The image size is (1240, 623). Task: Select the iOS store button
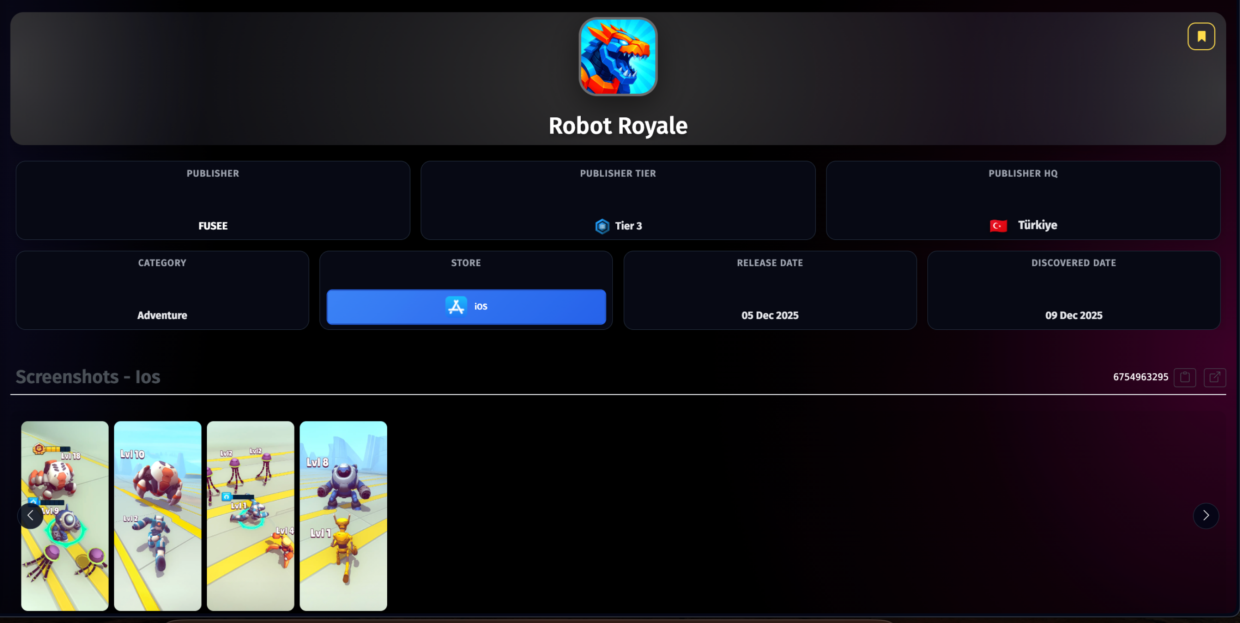pyautogui.click(x=466, y=307)
